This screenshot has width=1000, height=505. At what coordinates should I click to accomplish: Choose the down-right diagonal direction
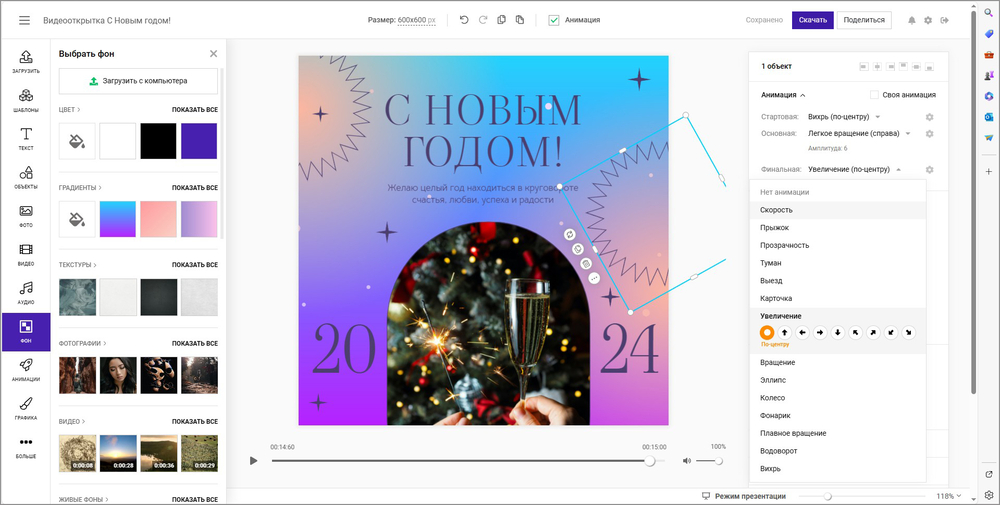[909, 332]
